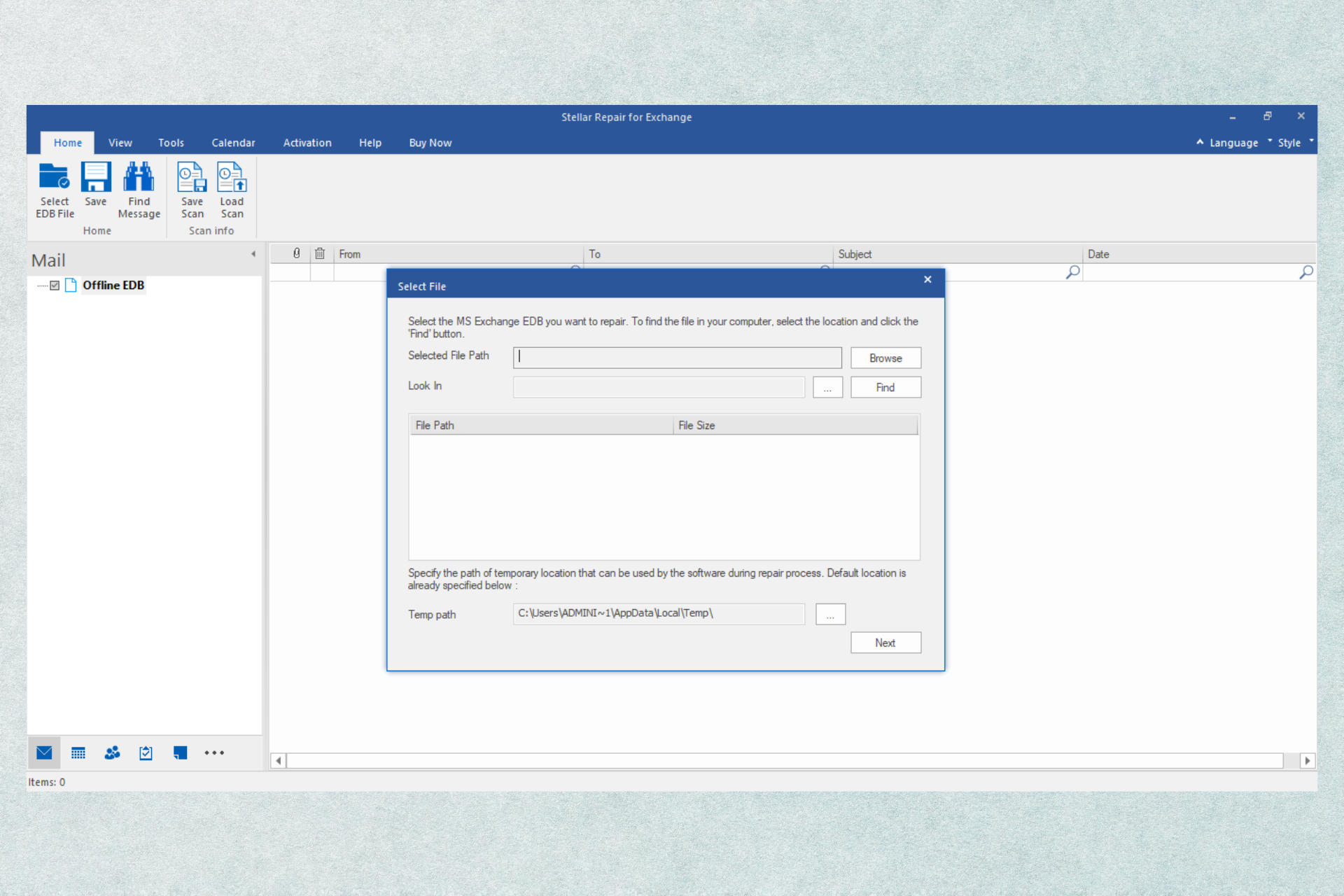Viewport: 1344px width, 896px height.
Task: Open the Style dropdown
Action: (1295, 142)
